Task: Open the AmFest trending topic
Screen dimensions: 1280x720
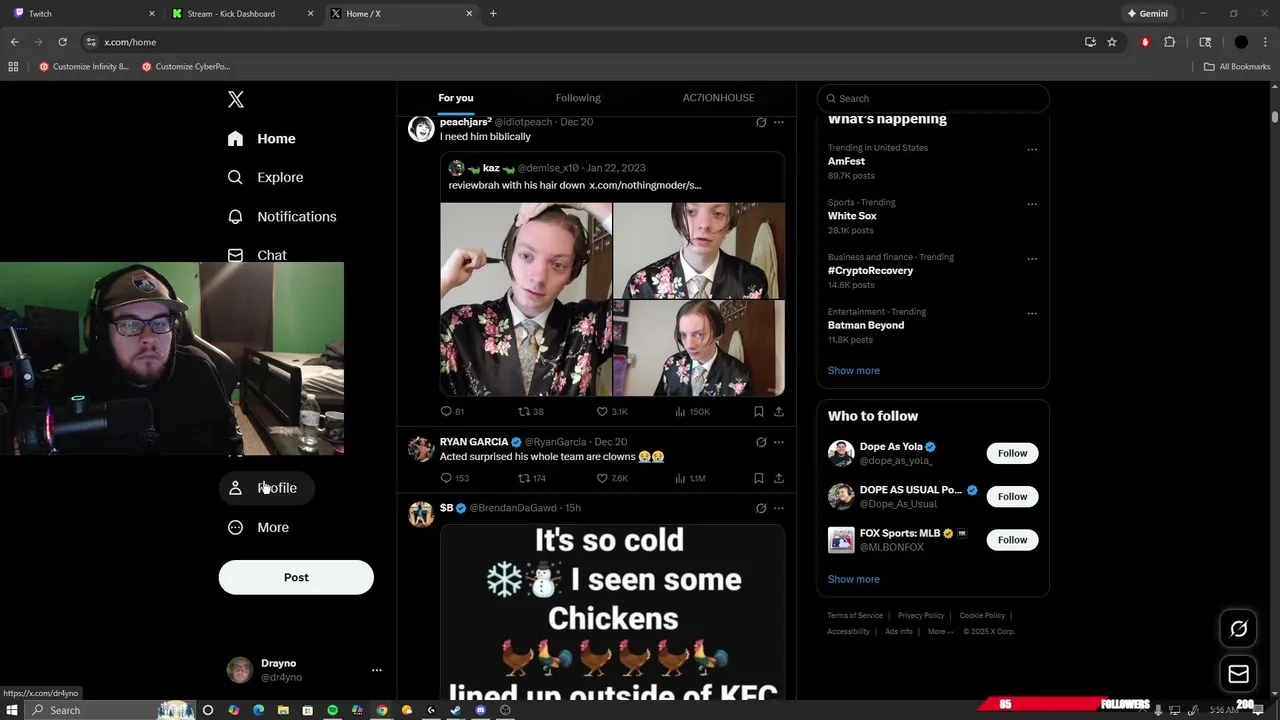Action: [846, 161]
